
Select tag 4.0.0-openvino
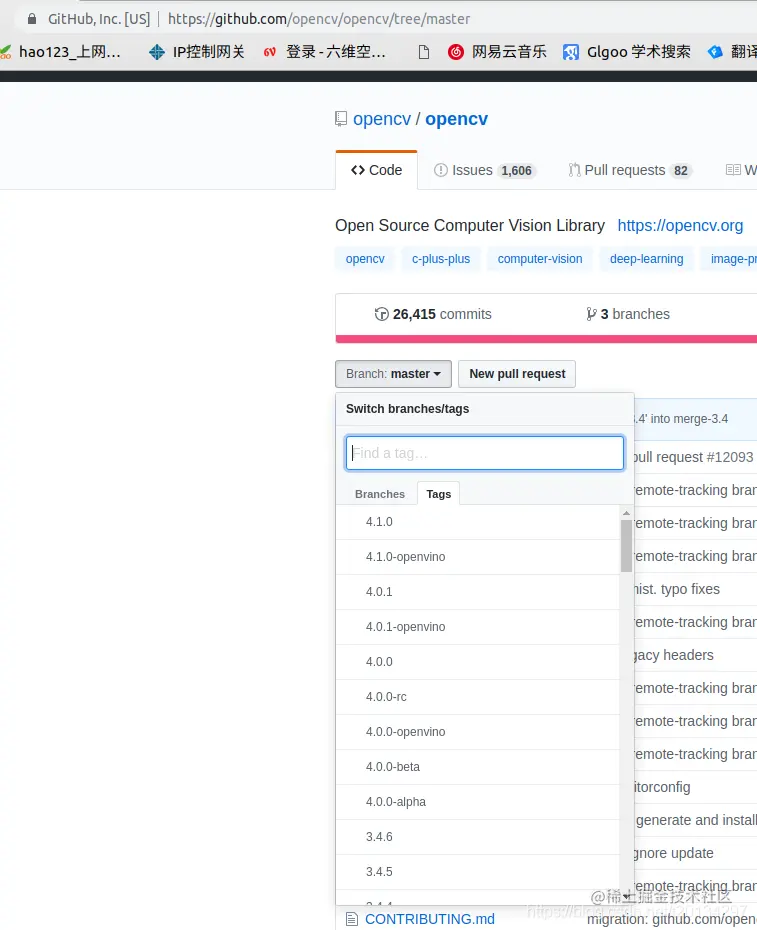[x=478, y=732]
